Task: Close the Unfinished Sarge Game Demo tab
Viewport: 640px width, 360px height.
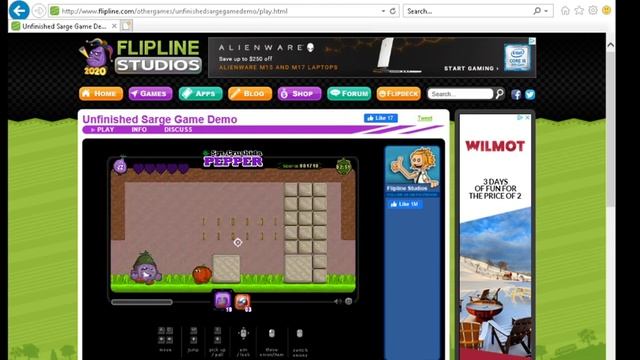Action: 114,26
